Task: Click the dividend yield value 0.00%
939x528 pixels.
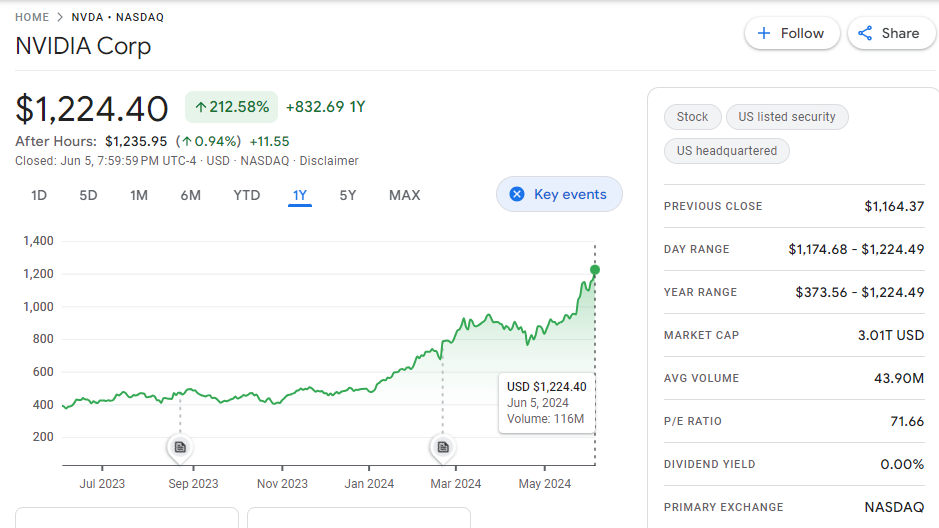Action: (902, 465)
